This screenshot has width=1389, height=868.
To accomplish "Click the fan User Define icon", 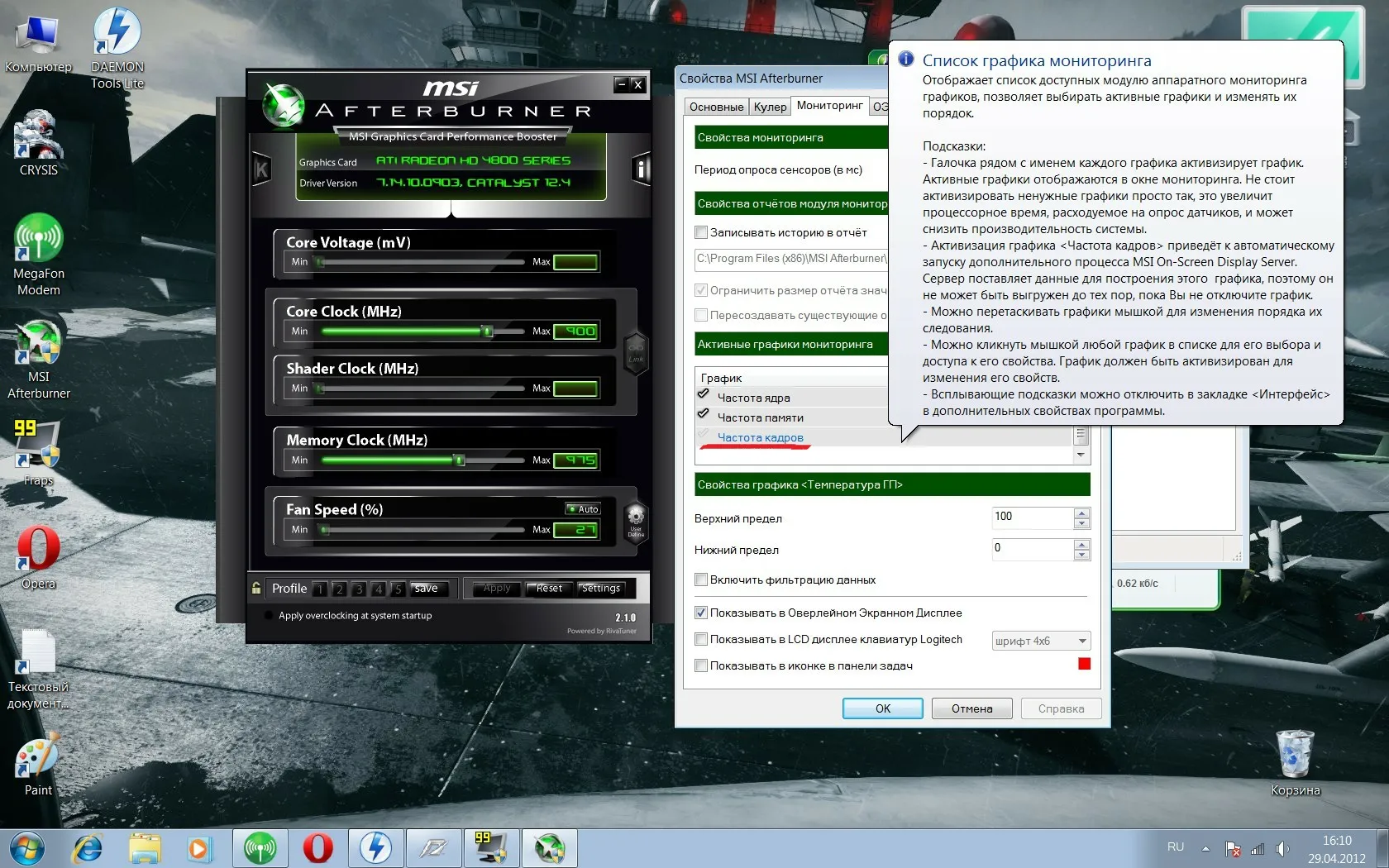I will 636,522.
